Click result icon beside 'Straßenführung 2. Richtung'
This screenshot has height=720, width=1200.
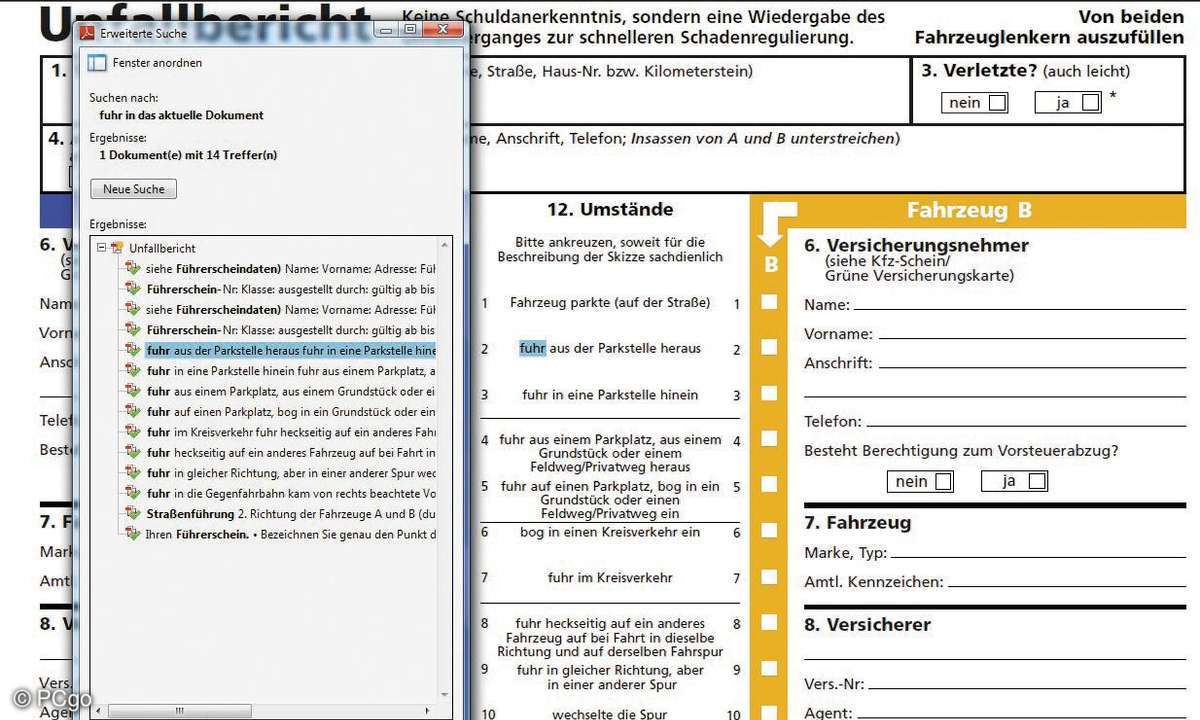pos(133,513)
